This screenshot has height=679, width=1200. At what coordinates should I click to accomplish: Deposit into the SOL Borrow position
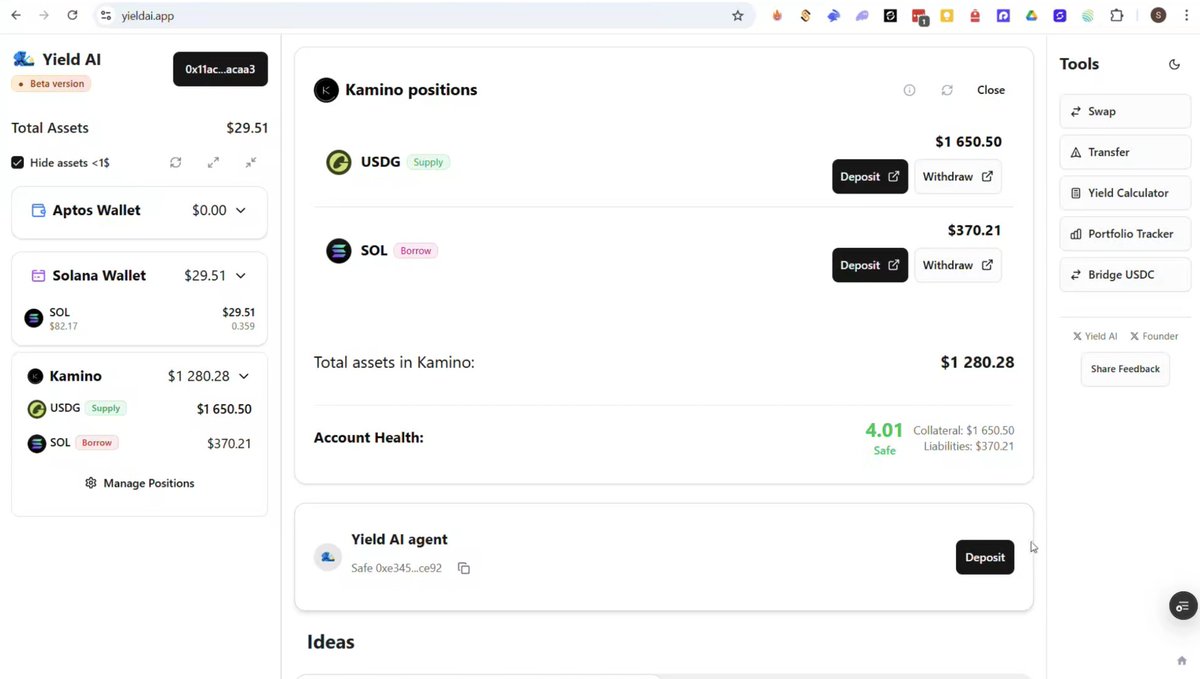[x=870, y=265]
